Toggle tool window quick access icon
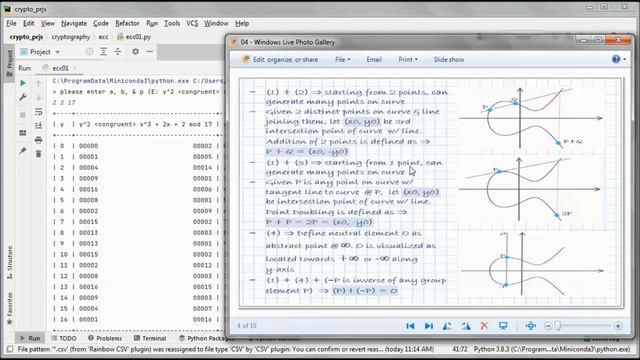This screenshot has height=360, width=640. [10, 349]
